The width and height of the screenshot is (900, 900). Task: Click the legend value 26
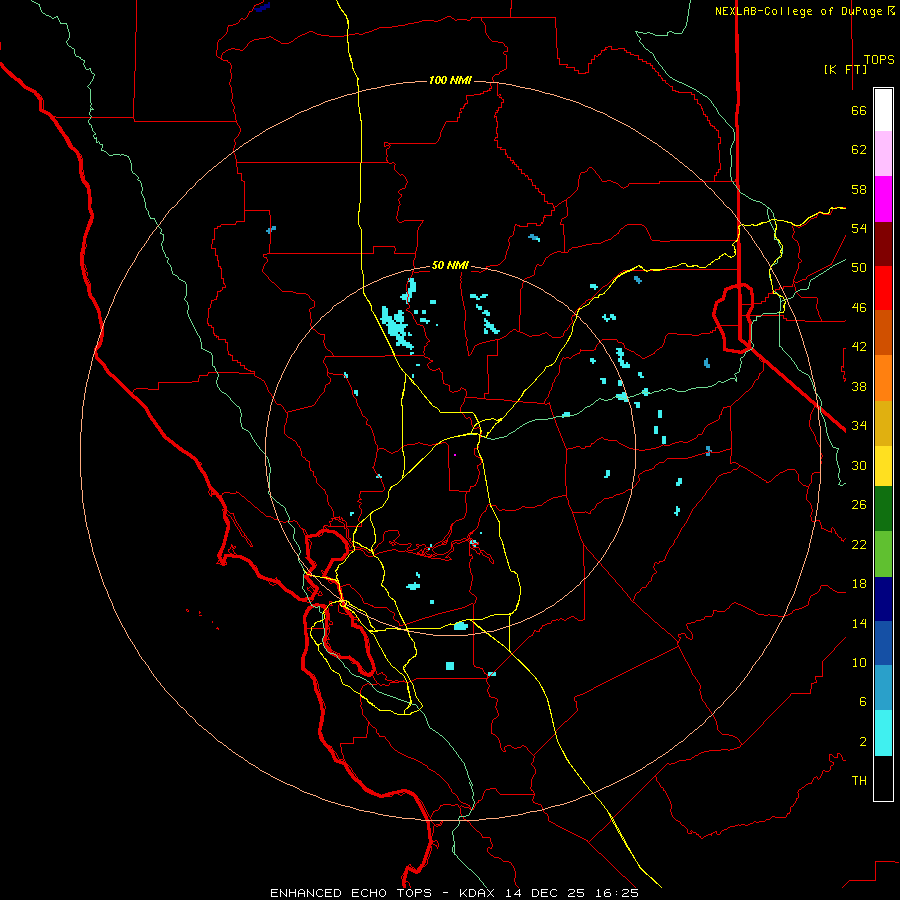click(859, 505)
